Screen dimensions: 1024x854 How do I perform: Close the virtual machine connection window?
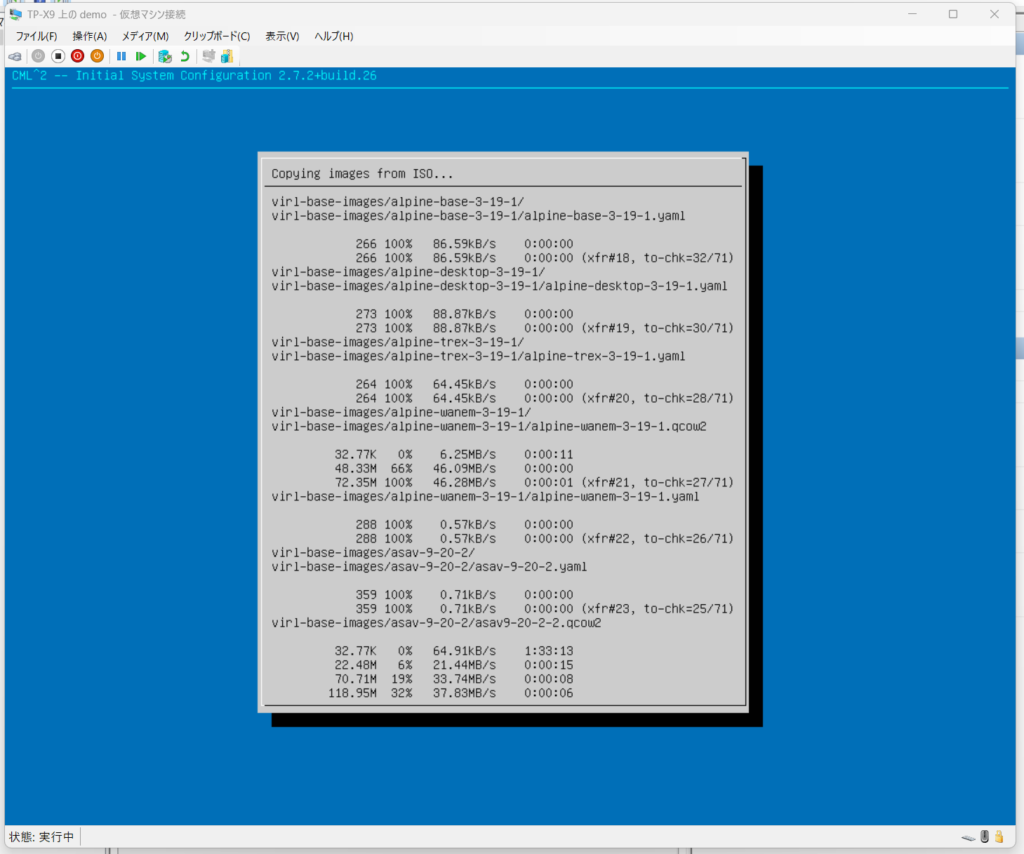(x=994, y=14)
